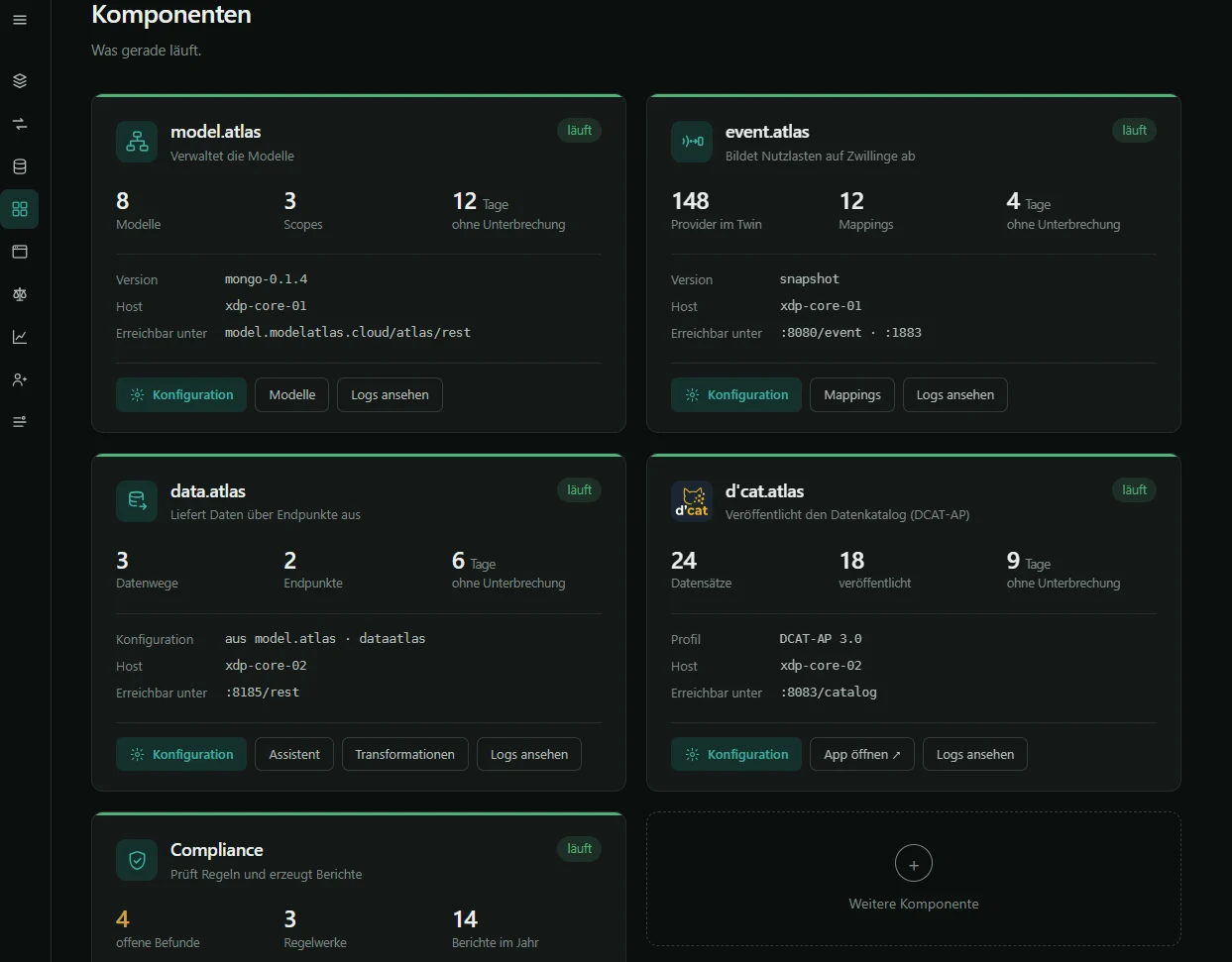Click the Compliance shield icon
This screenshot has width=1232, height=962.
tap(137, 860)
